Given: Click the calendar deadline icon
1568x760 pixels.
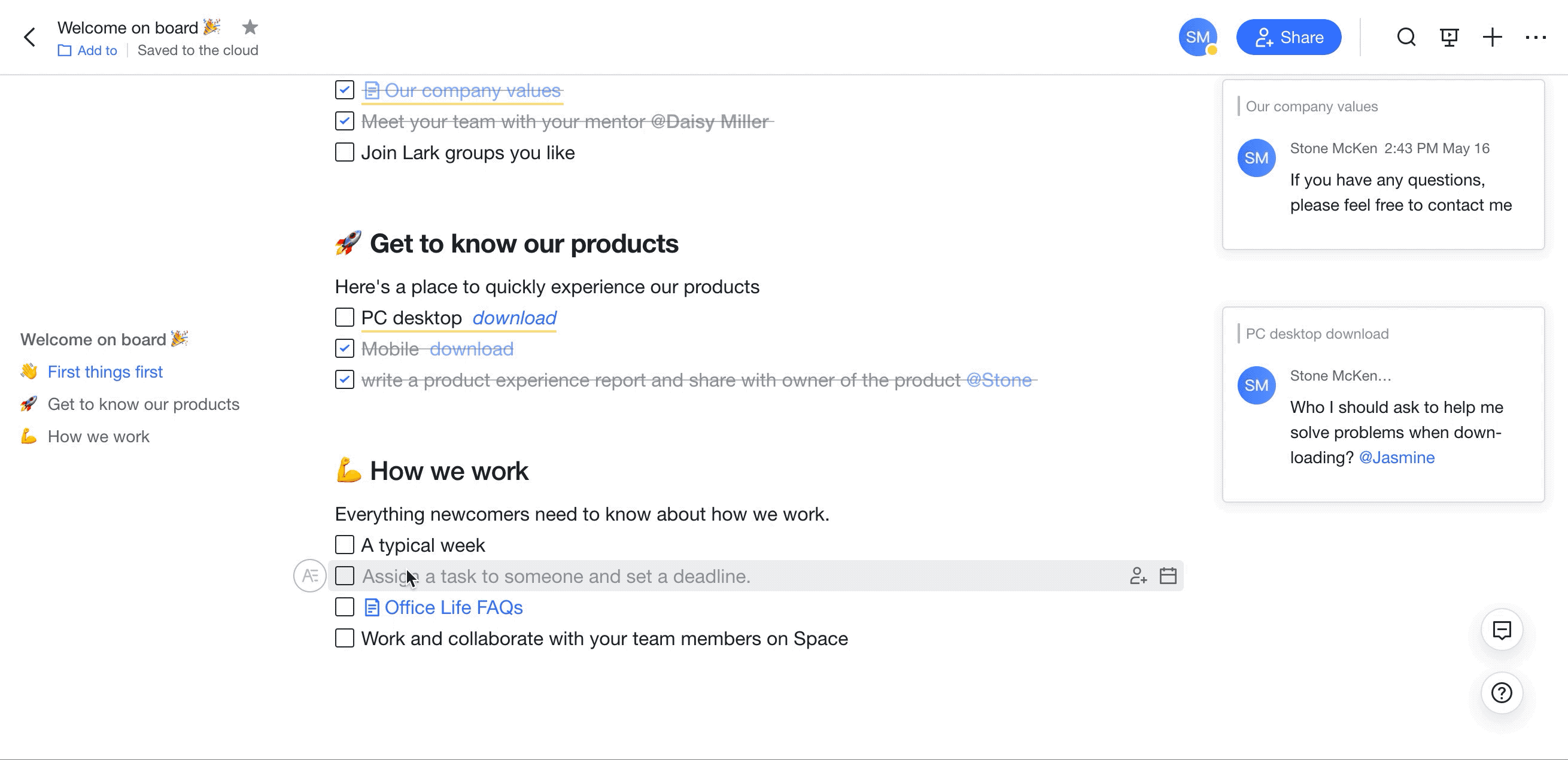Looking at the screenshot, I should (x=1168, y=576).
